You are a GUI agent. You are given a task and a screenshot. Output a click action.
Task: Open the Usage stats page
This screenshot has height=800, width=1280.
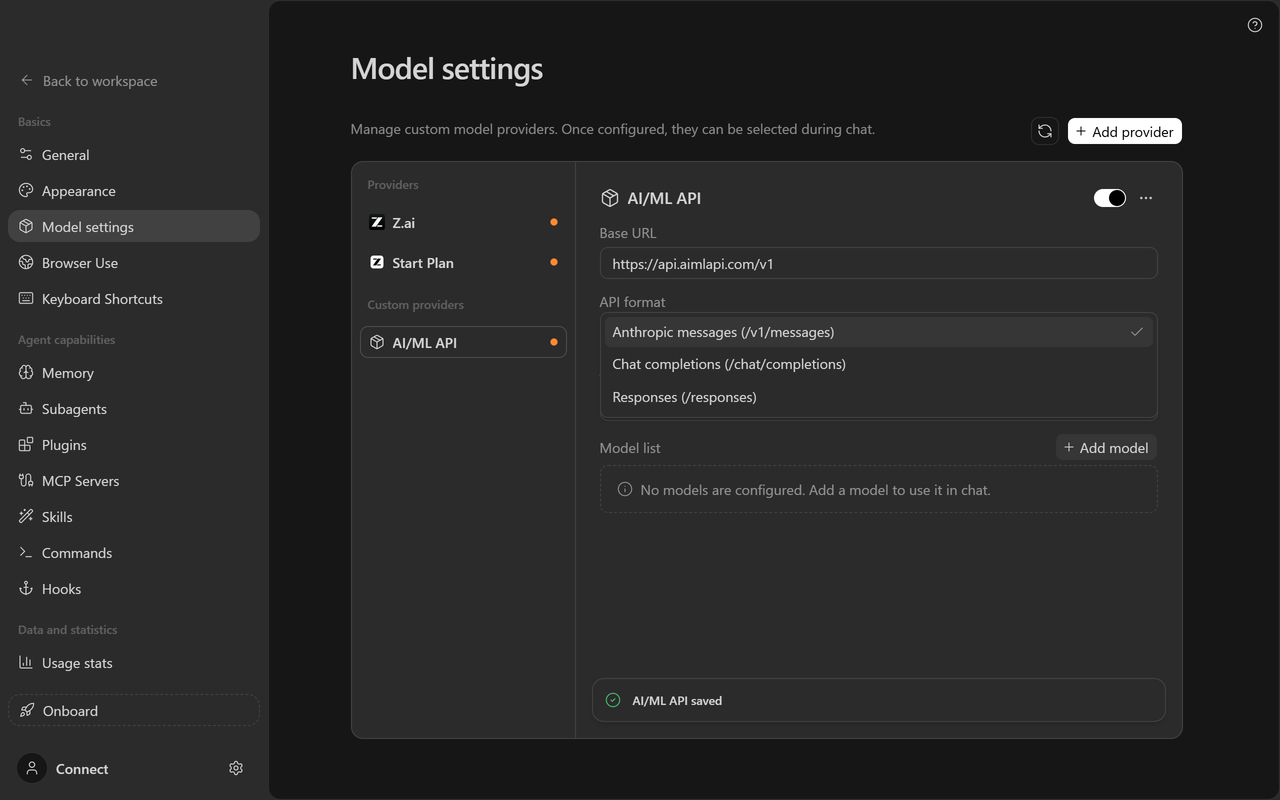[134, 663]
